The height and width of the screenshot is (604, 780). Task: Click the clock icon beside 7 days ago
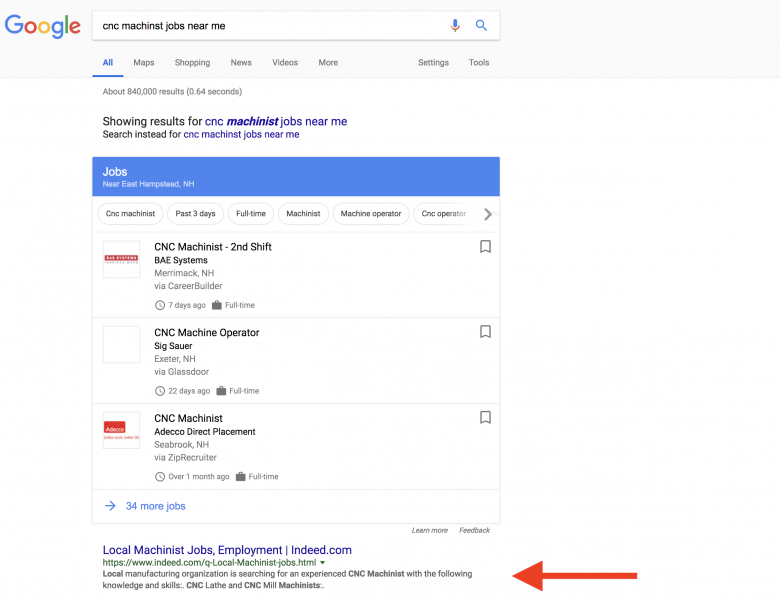[x=160, y=305]
